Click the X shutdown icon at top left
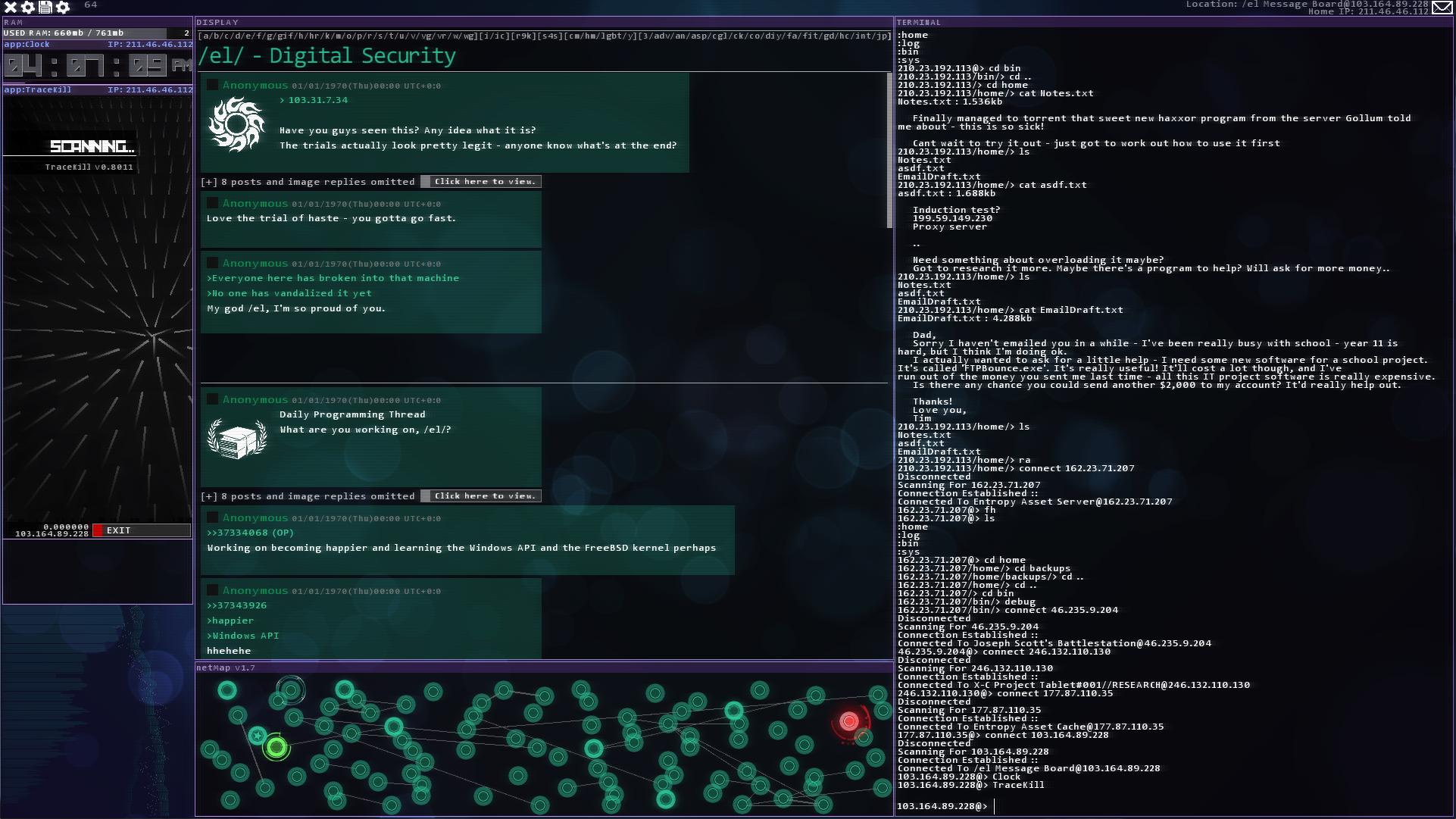This screenshot has height=819, width=1456. click(x=10, y=7)
